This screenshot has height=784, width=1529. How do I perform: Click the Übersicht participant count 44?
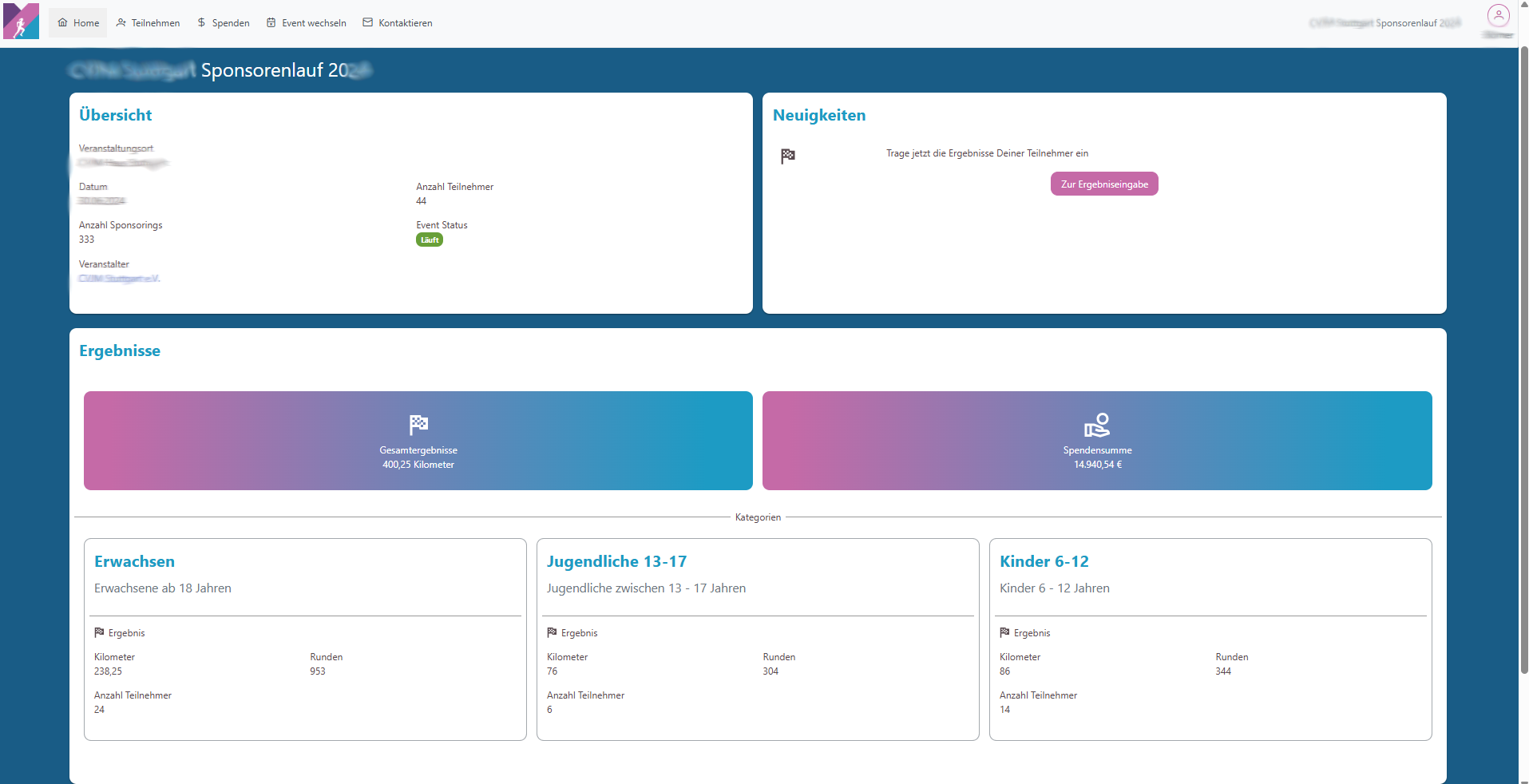[421, 201]
